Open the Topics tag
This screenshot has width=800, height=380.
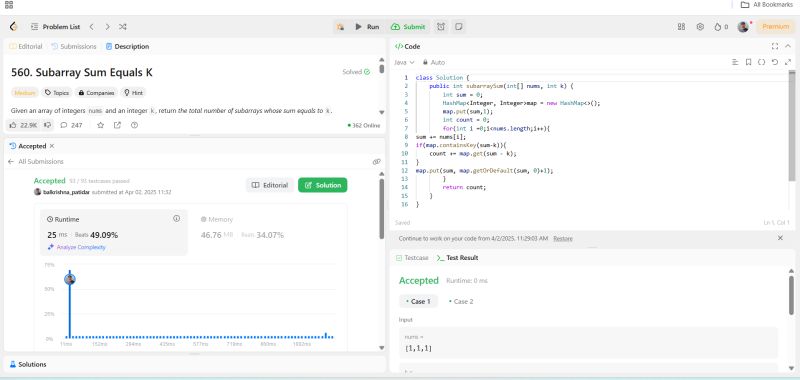57,93
